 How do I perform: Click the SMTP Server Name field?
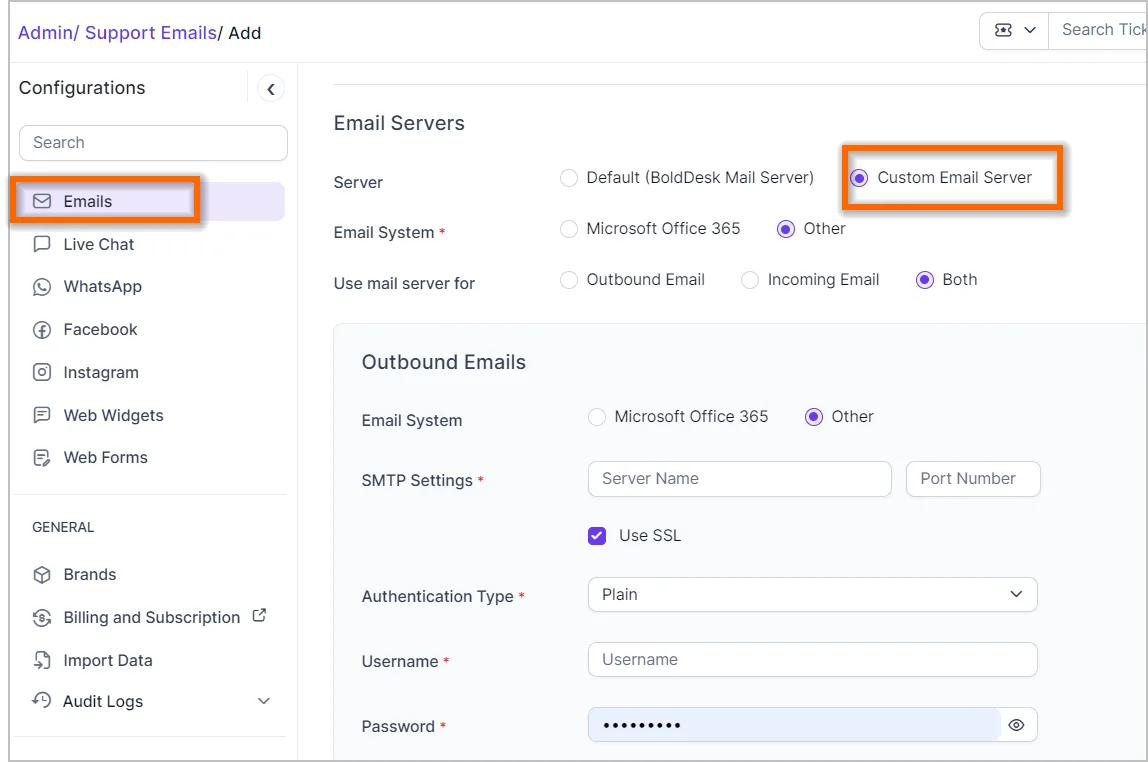(x=739, y=479)
